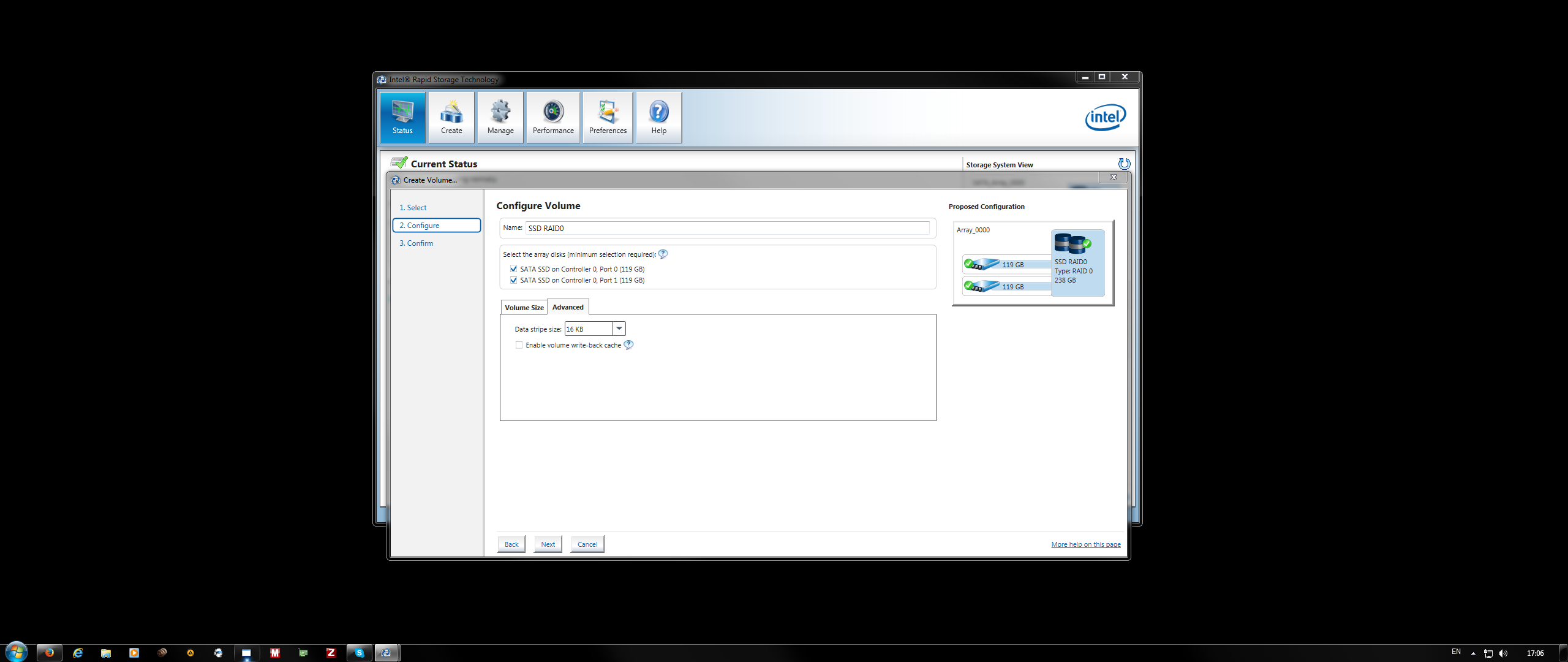Toggle SATA SSD Port 0 checkbox
The image size is (1568, 662).
click(x=513, y=268)
